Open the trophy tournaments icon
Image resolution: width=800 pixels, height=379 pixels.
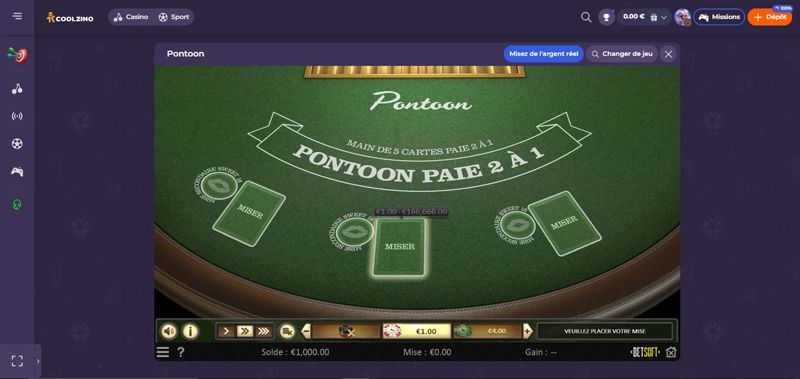(606, 17)
